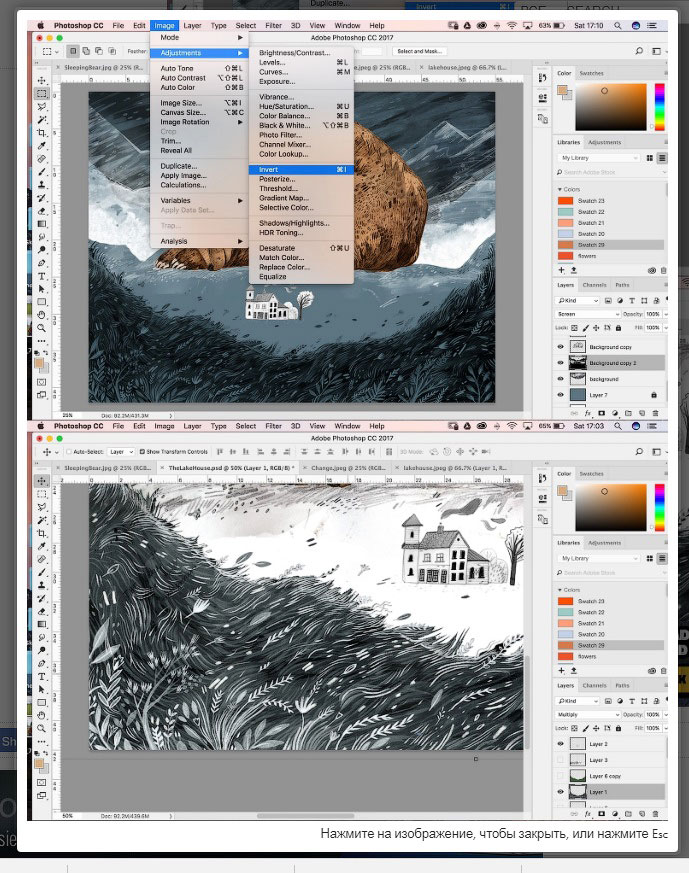Image resolution: width=689 pixels, height=873 pixels.
Task: Click foreground color swatch in upper Color panel
Action: [563, 90]
